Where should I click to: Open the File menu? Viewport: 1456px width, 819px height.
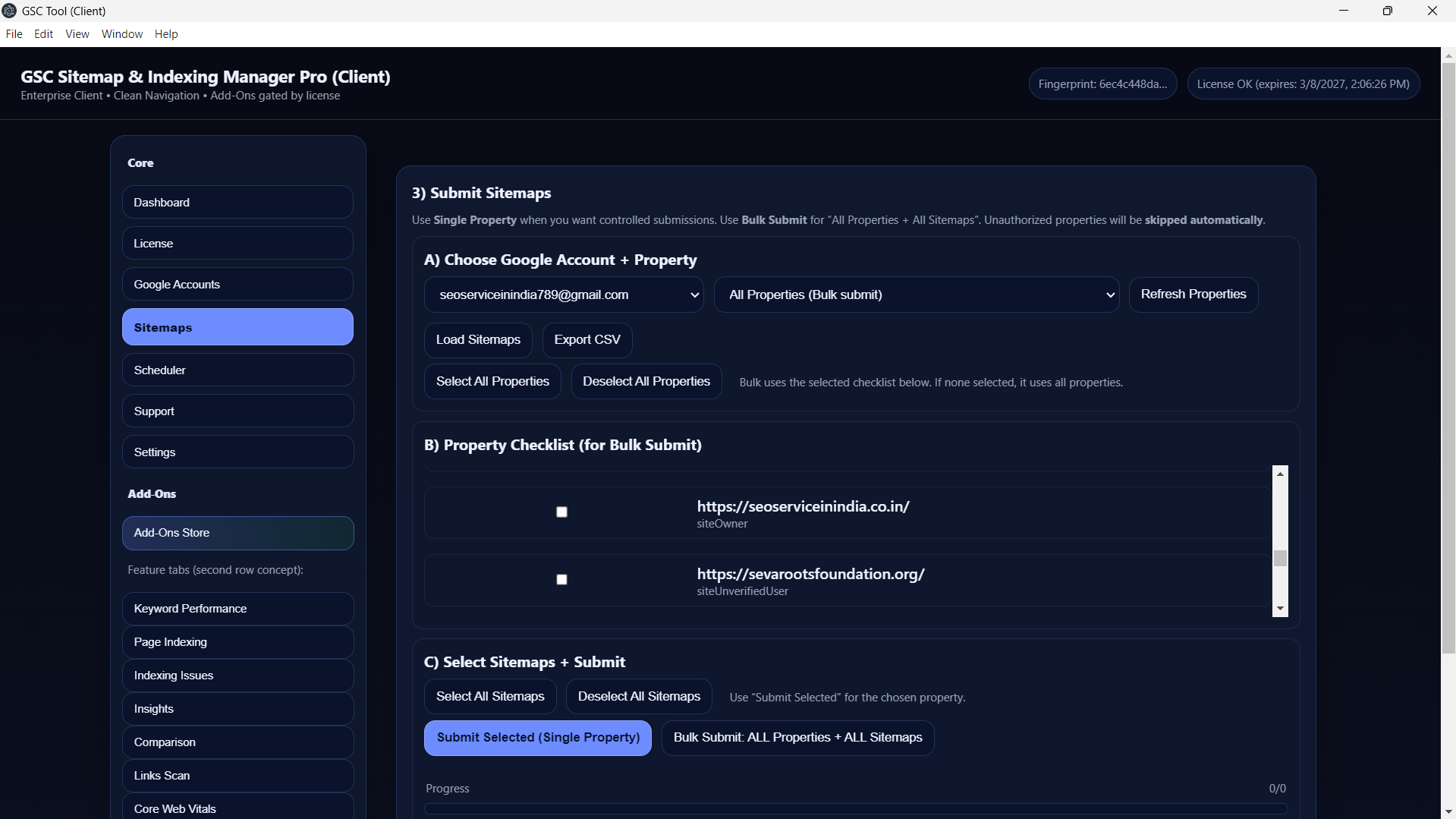point(14,34)
